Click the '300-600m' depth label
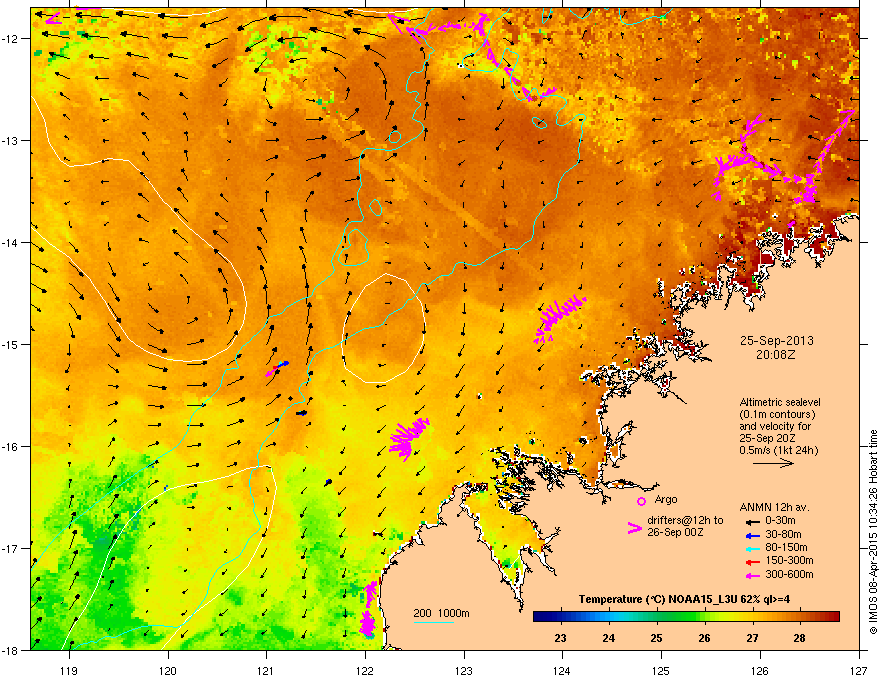The image size is (880, 680). point(789,574)
